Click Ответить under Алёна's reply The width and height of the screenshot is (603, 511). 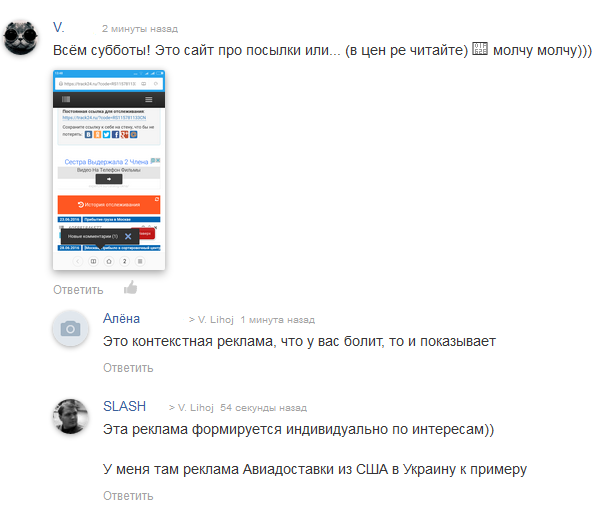[128, 368]
